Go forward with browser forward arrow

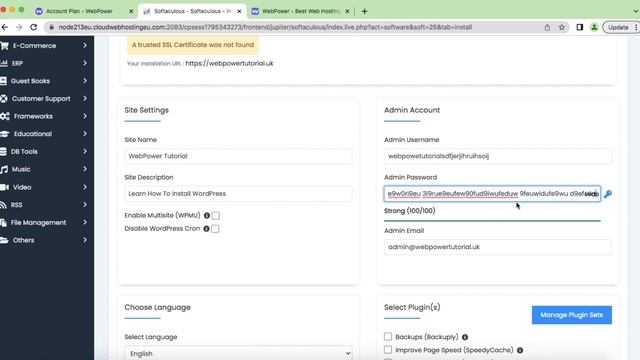(x=19, y=27)
